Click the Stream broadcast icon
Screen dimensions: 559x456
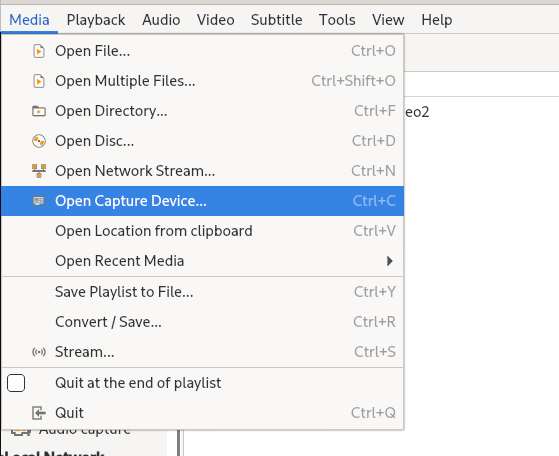coord(39,352)
